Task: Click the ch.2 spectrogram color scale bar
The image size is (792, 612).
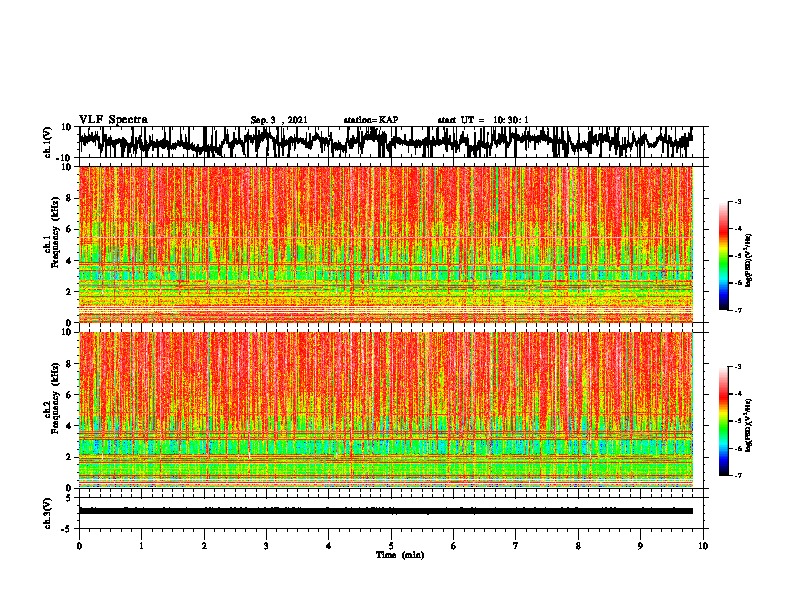Action: pos(723,421)
